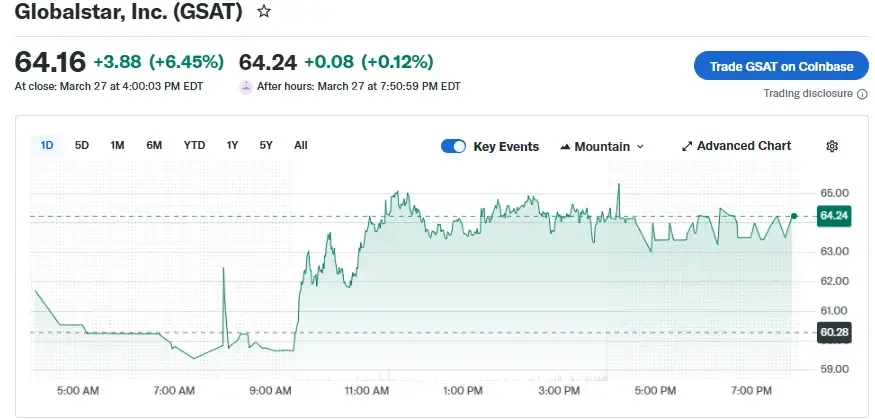Select the 1D time range tab
The width and height of the screenshot is (875, 419).
tap(47, 146)
